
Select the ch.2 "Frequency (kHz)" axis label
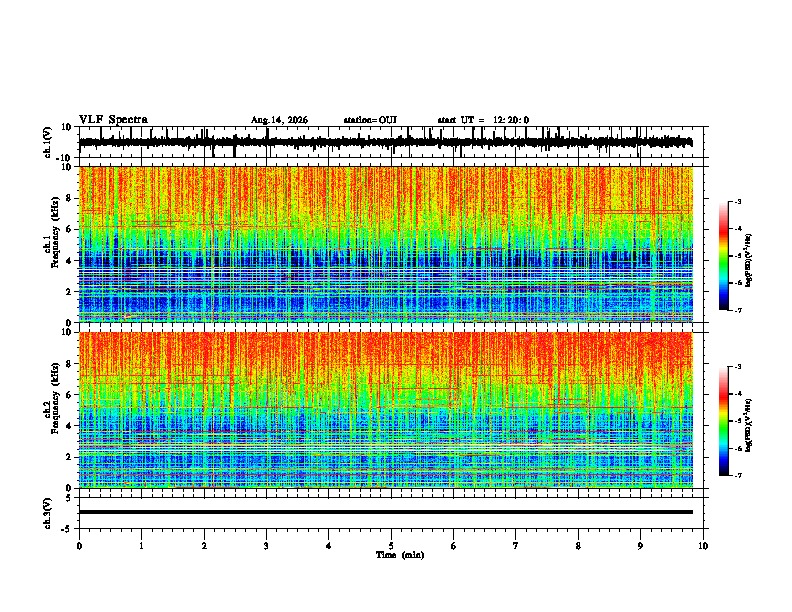pos(54,398)
